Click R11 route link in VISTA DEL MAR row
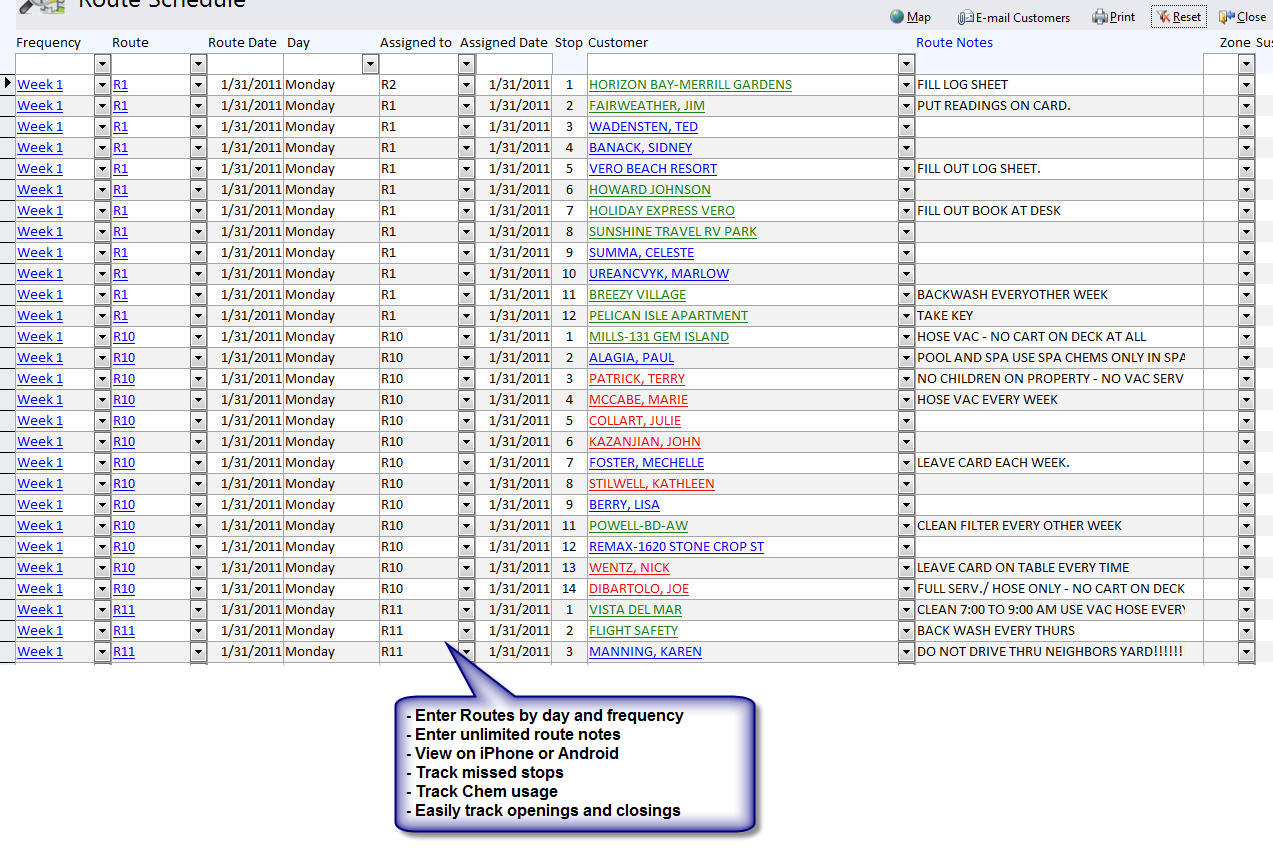The image size is (1273, 848). 124,610
